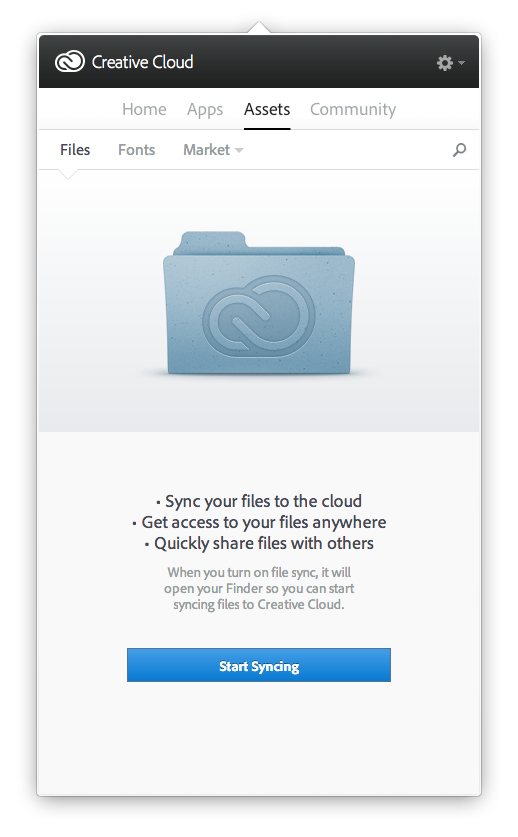Screen dimensions: 518x837
Task: Select the Files sub-tab
Action: tap(75, 150)
